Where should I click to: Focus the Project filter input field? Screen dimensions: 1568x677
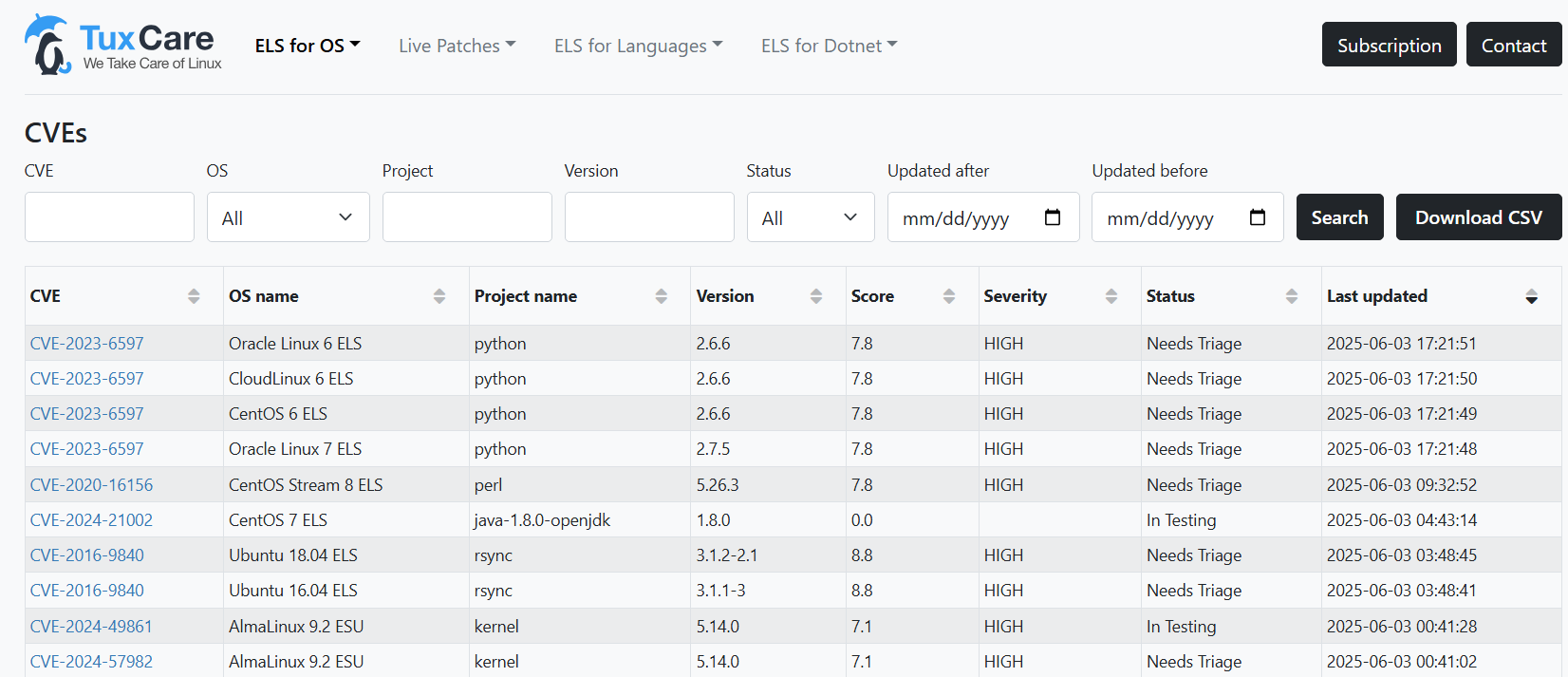coord(467,217)
